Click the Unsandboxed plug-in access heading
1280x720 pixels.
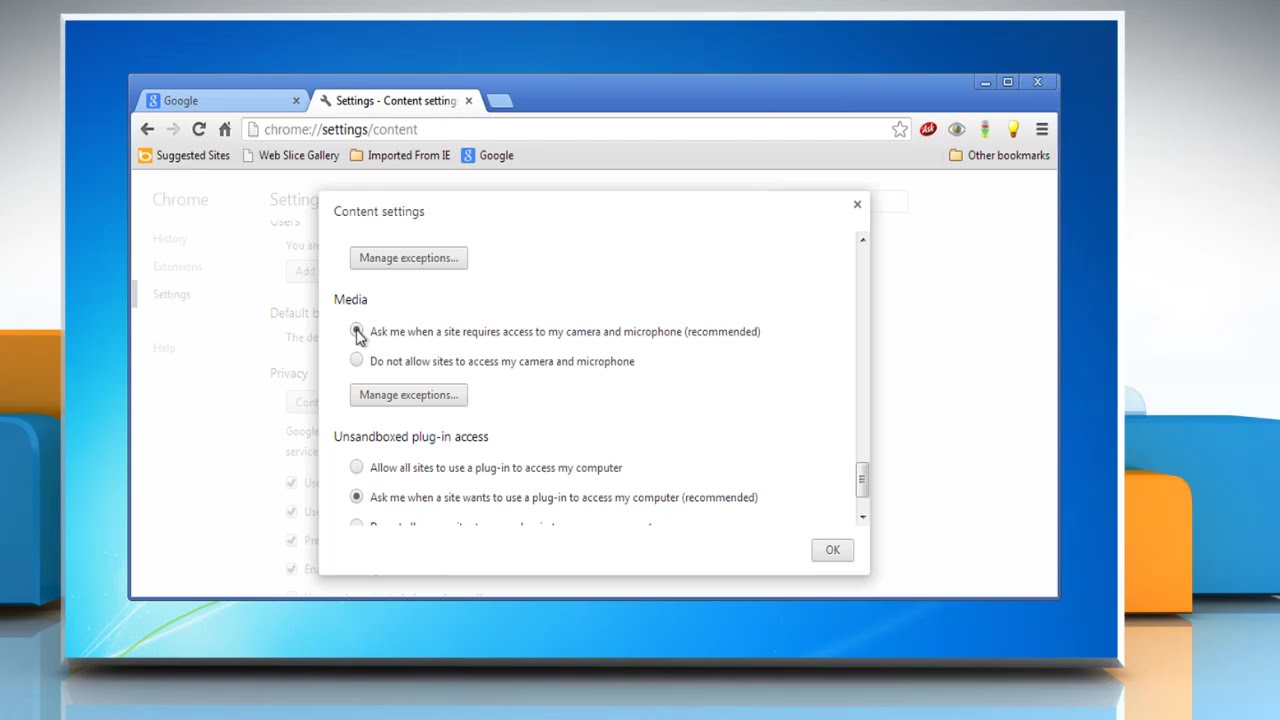click(x=411, y=437)
